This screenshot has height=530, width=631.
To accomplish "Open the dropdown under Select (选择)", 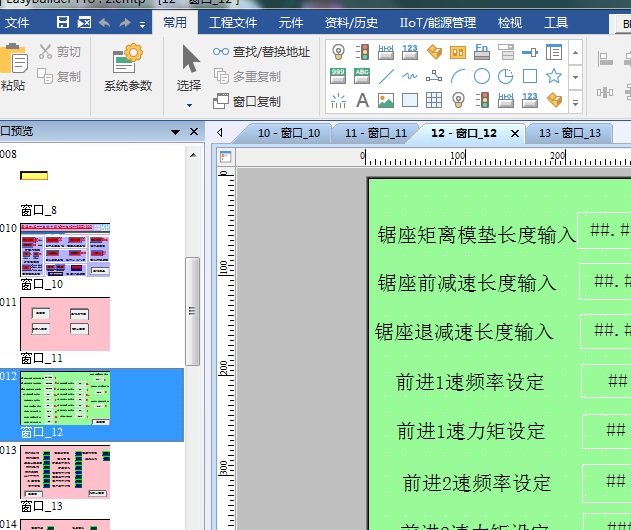I will (189, 103).
